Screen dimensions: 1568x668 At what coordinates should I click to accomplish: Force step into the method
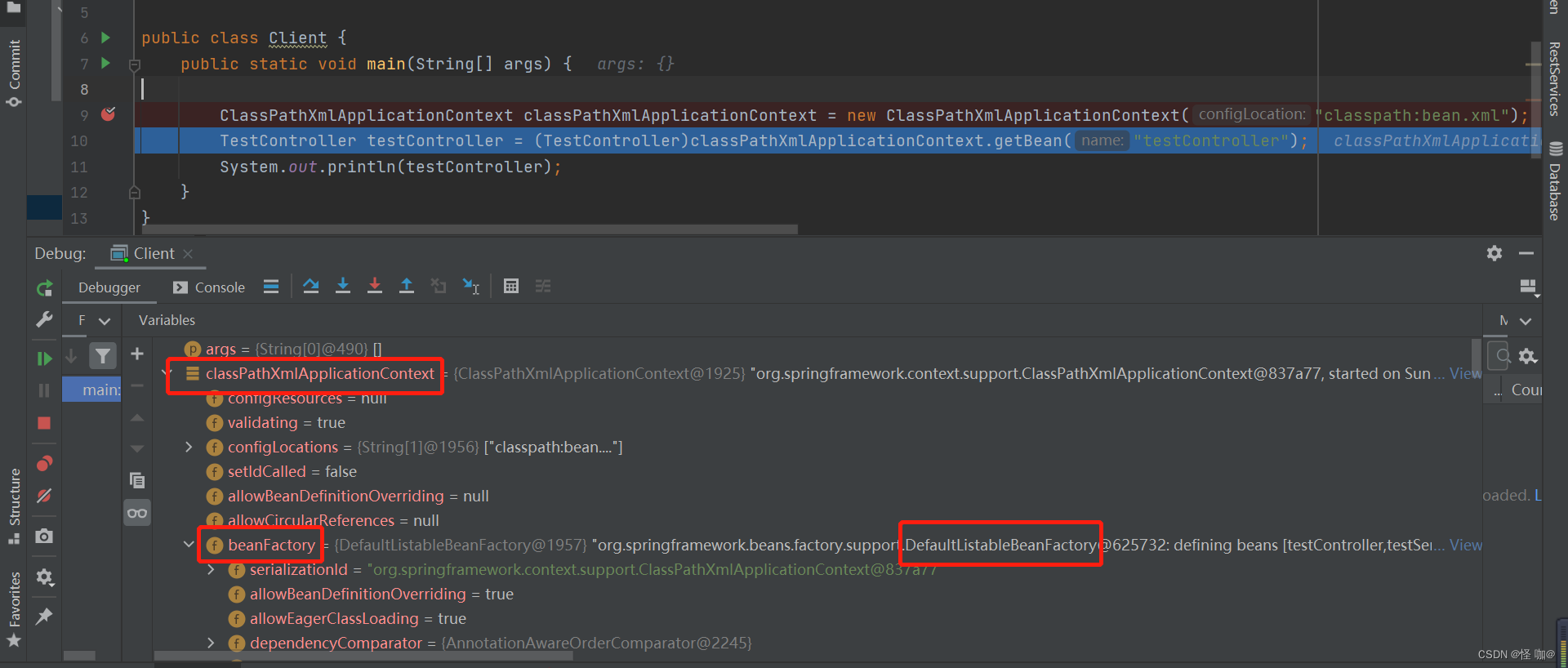(375, 286)
